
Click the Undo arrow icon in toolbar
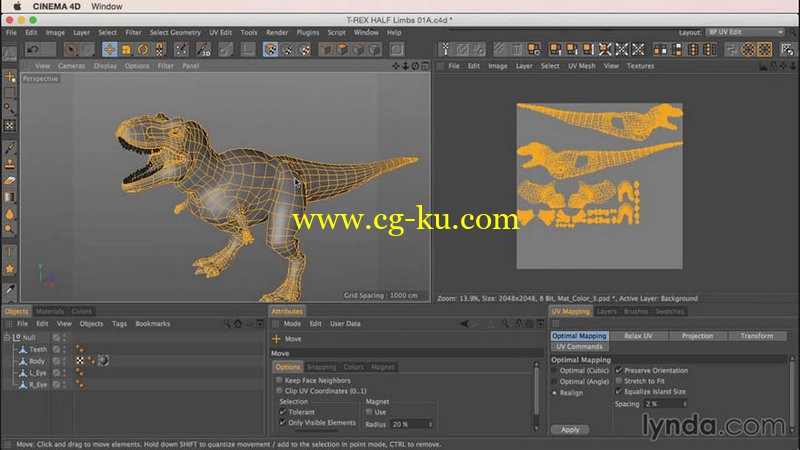(x=33, y=49)
